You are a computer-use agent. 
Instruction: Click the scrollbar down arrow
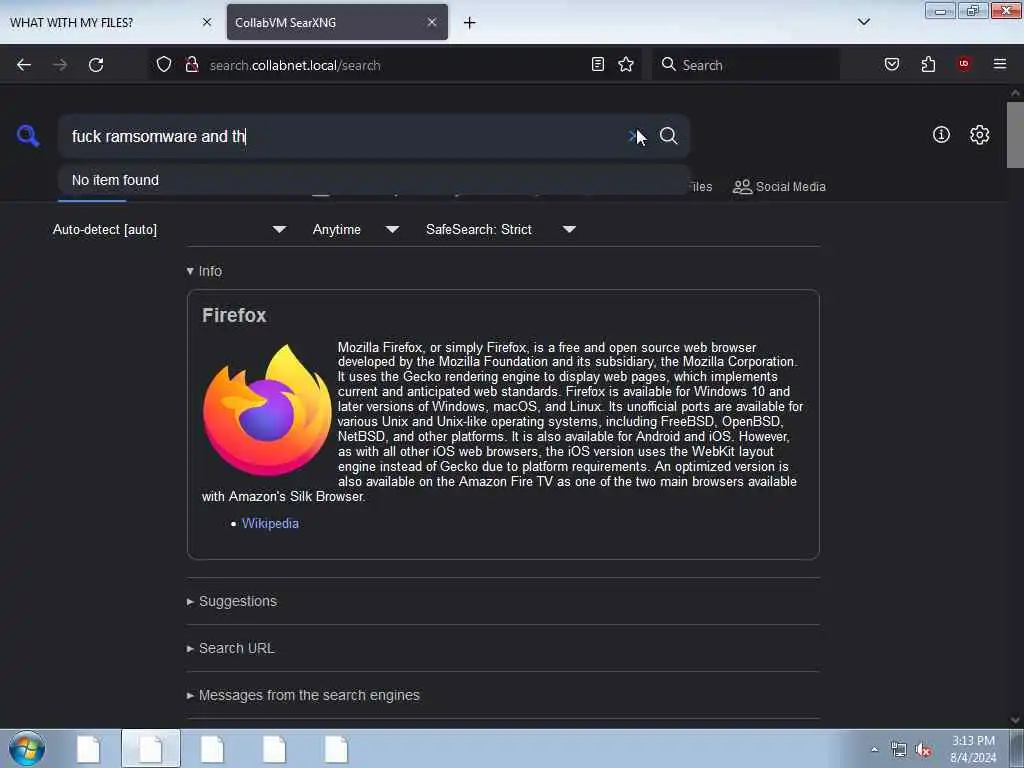1015,720
